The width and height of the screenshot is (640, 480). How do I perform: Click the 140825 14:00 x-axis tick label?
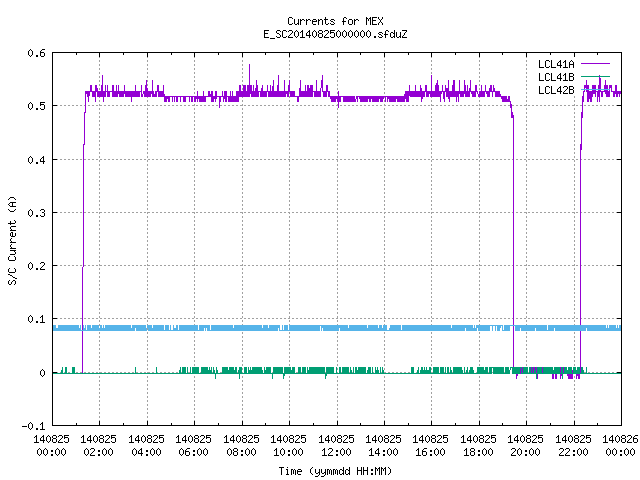383,445
